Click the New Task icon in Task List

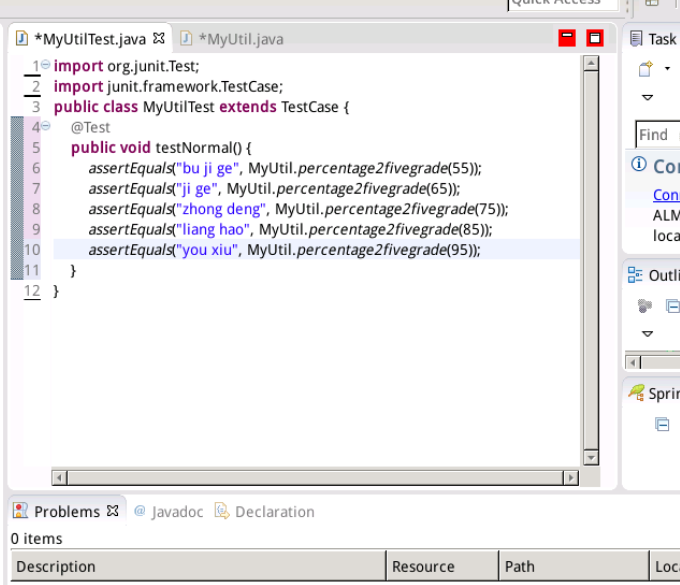coord(646,69)
